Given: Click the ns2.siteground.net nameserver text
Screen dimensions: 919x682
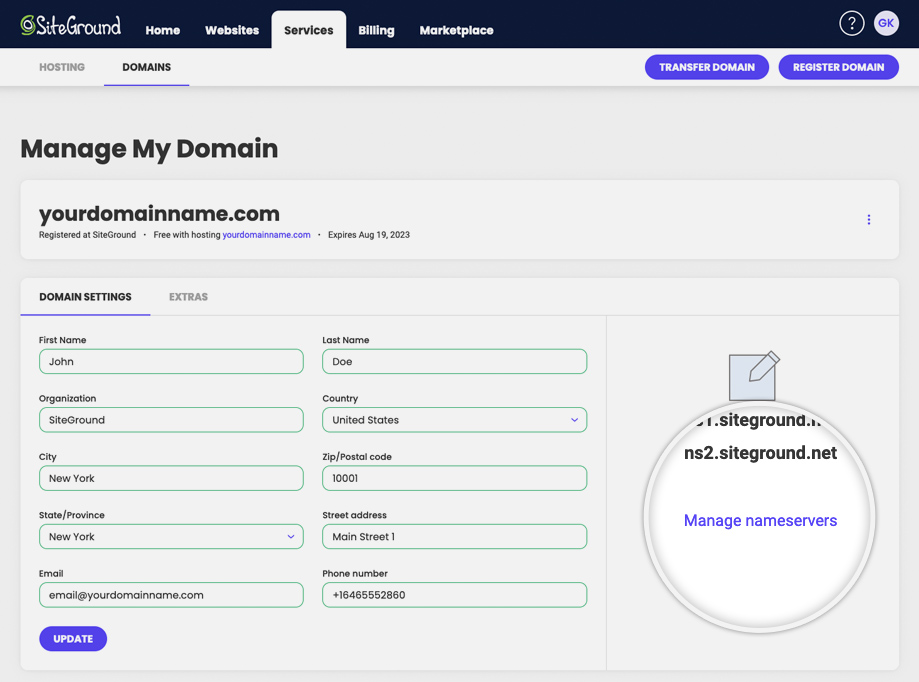Looking at the screenshot, I should [760, 453].
